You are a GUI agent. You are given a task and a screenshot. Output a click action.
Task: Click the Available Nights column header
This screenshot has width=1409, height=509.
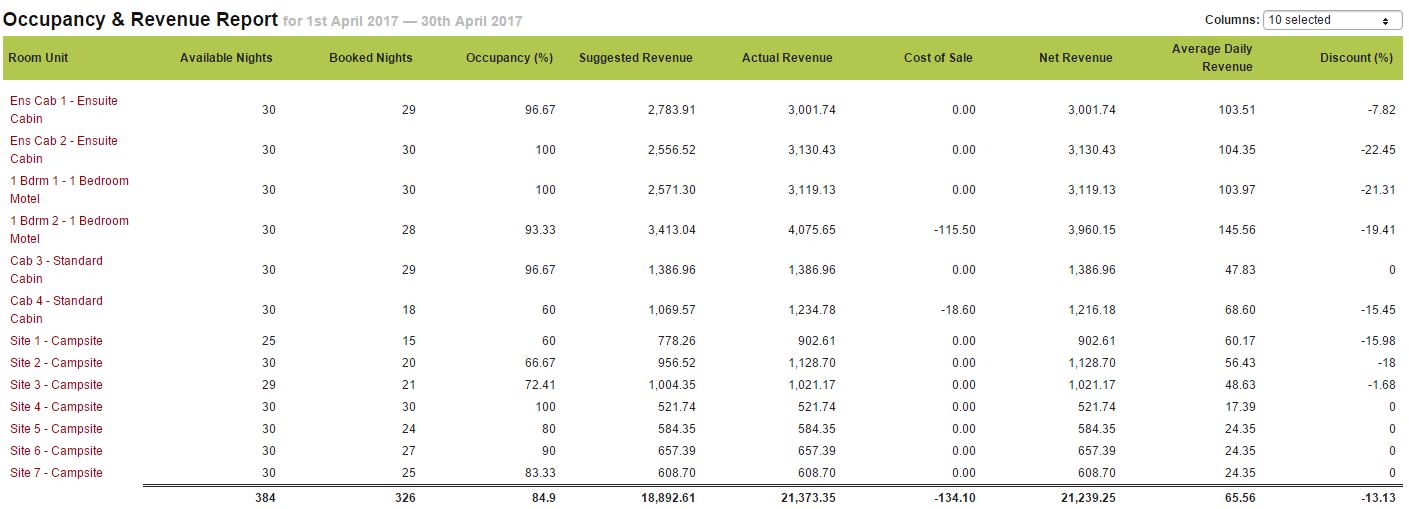[226, 58]
